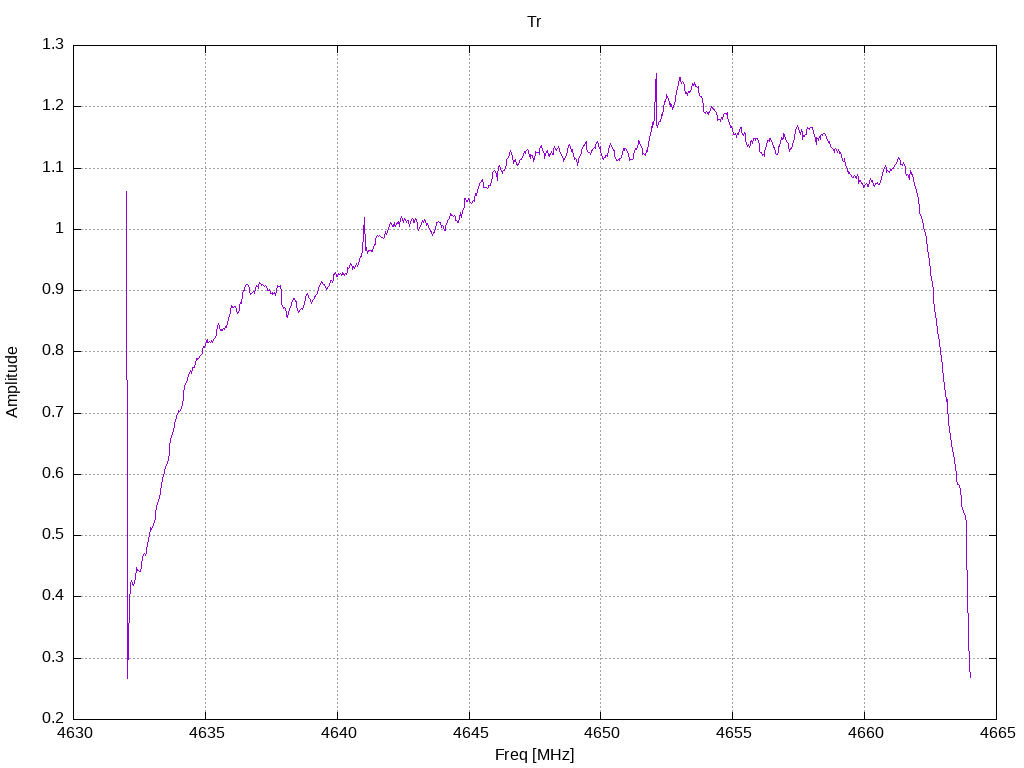The image size is (1024, 768).
Task: Click the y-axis tick label 0.4
Action: (x=53, y=596)
